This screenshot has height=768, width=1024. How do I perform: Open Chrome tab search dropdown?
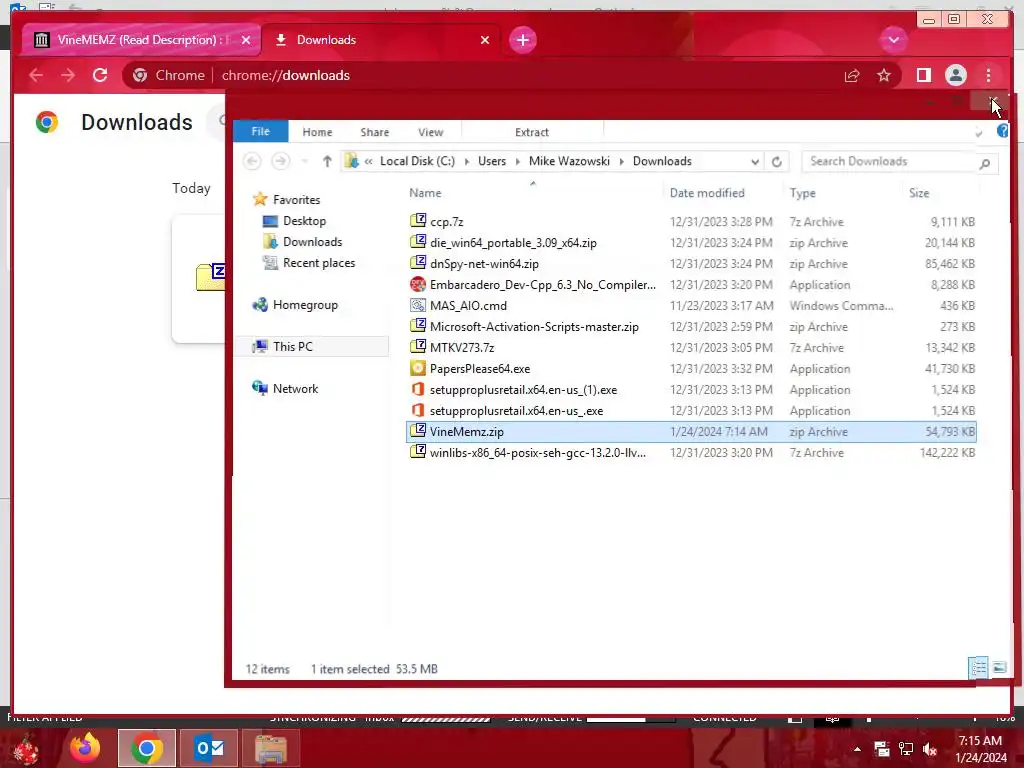tap(893, 40)
